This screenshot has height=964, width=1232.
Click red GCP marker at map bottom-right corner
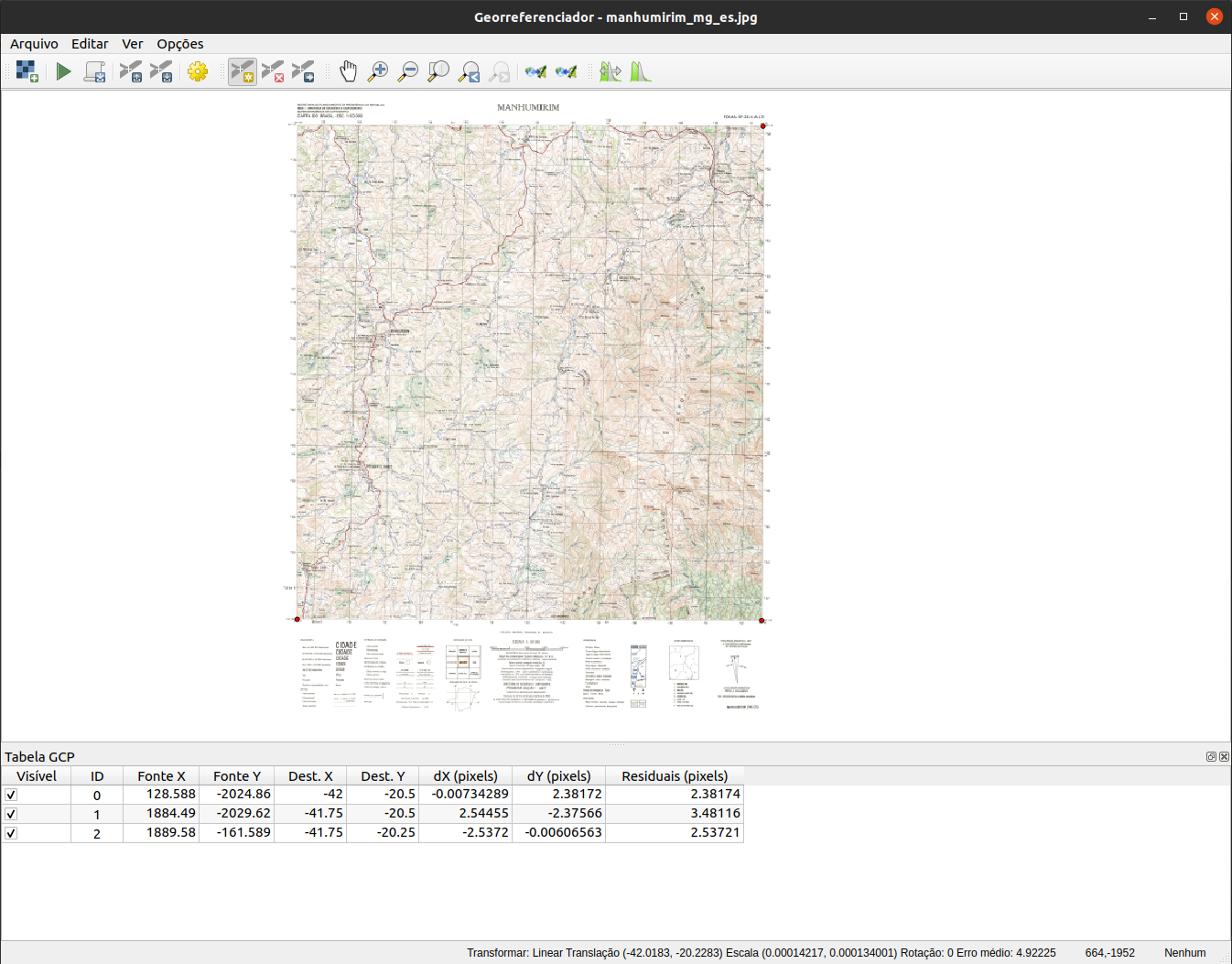click(x=762, y=620)
